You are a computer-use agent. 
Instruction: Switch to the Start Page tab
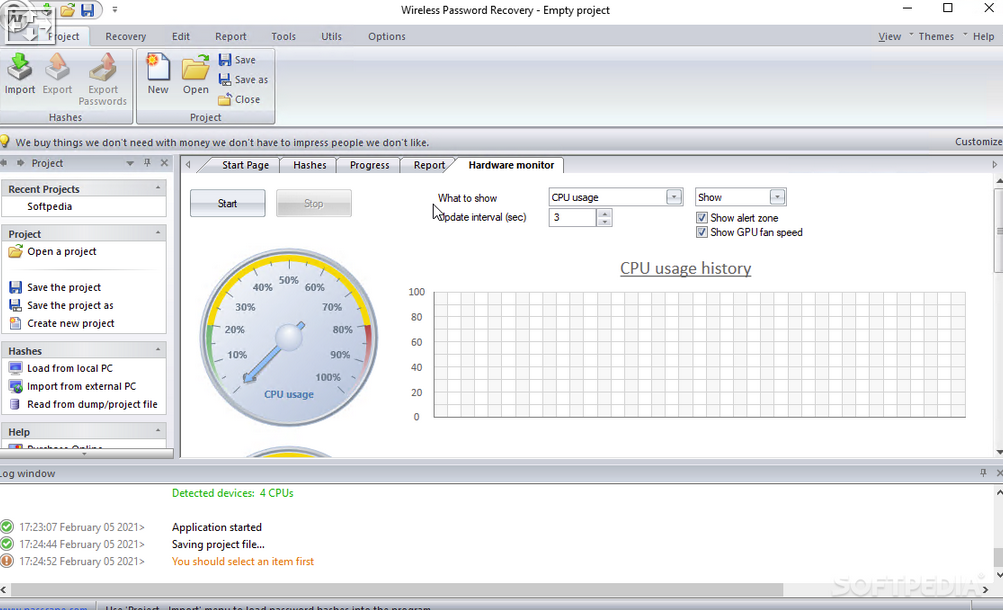[245, 165]
